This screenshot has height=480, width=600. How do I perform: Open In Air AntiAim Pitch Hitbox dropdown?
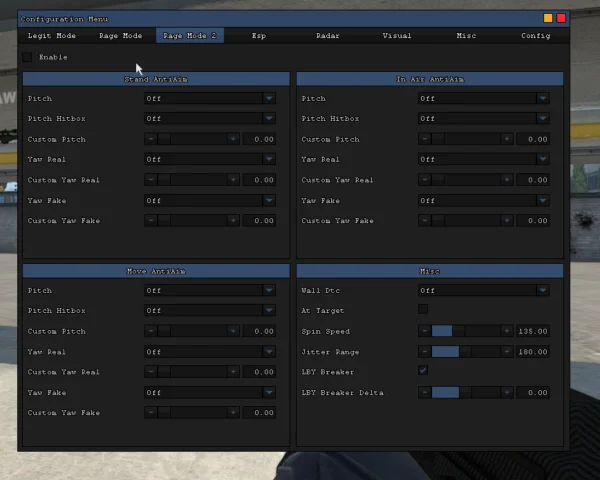point(484,118)
